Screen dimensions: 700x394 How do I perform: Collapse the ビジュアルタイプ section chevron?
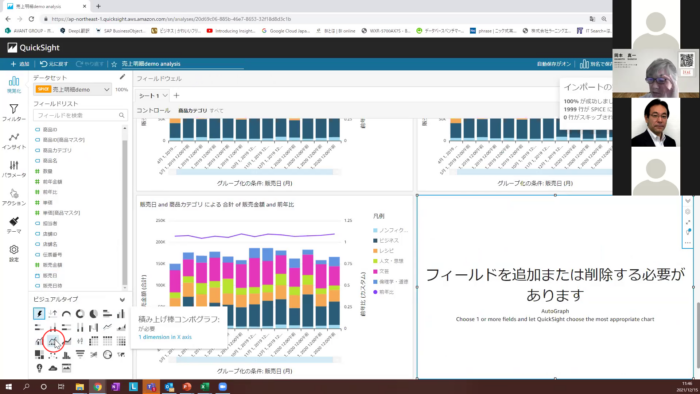point(122,299)
